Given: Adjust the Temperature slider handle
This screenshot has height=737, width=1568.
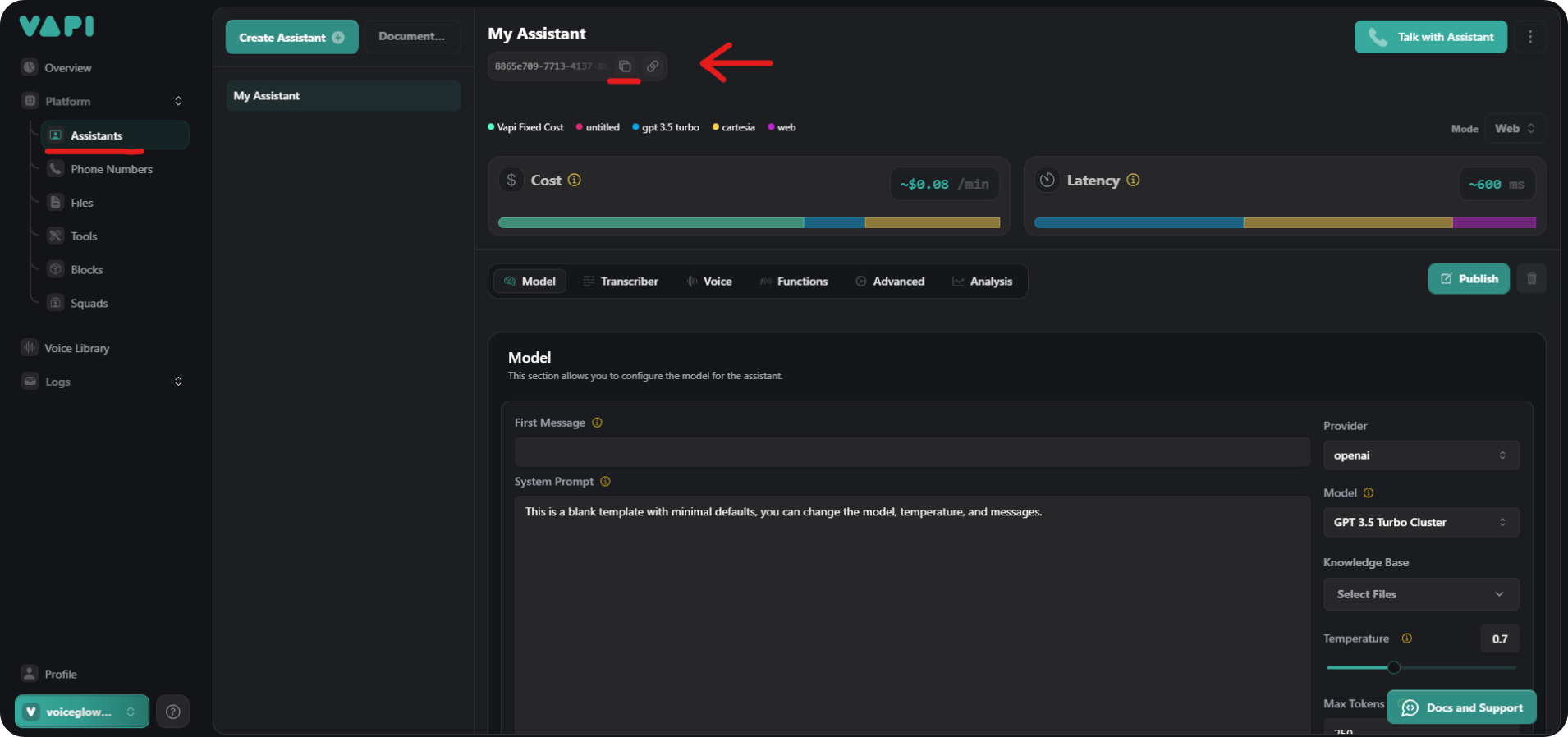Looking at the screenshot, I should click(1394, 667).
